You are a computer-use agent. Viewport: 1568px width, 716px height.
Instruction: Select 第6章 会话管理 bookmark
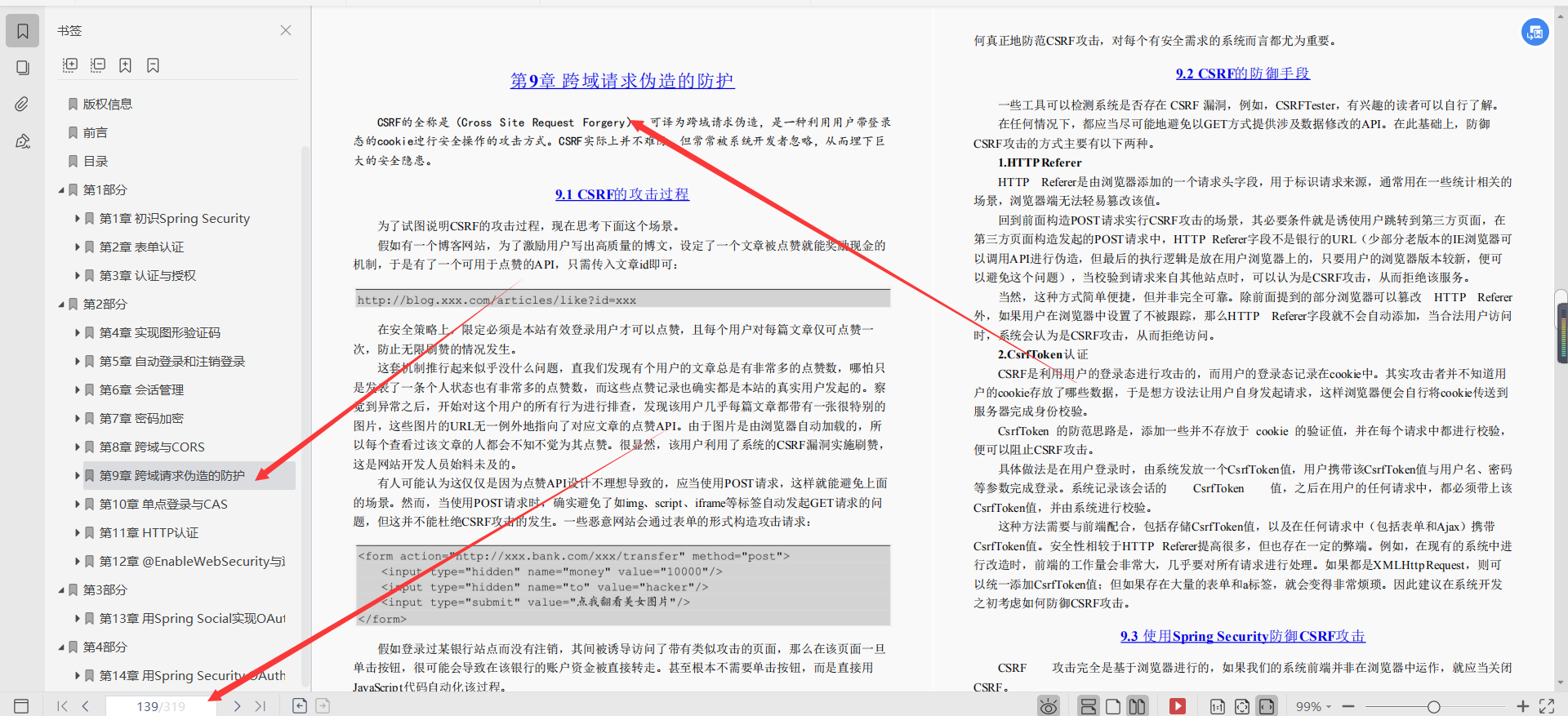pyautogui.click(x=141, y=389)
